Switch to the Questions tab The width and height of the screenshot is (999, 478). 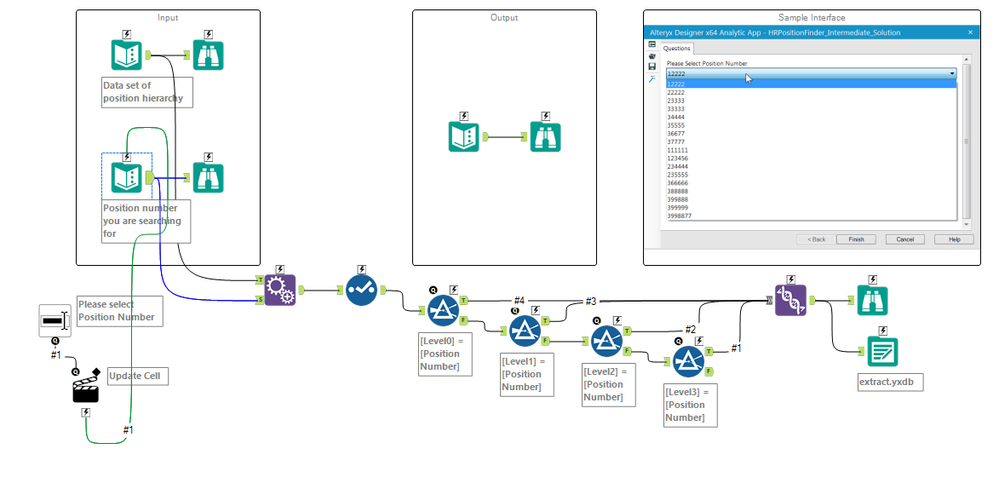coord(676,48)
